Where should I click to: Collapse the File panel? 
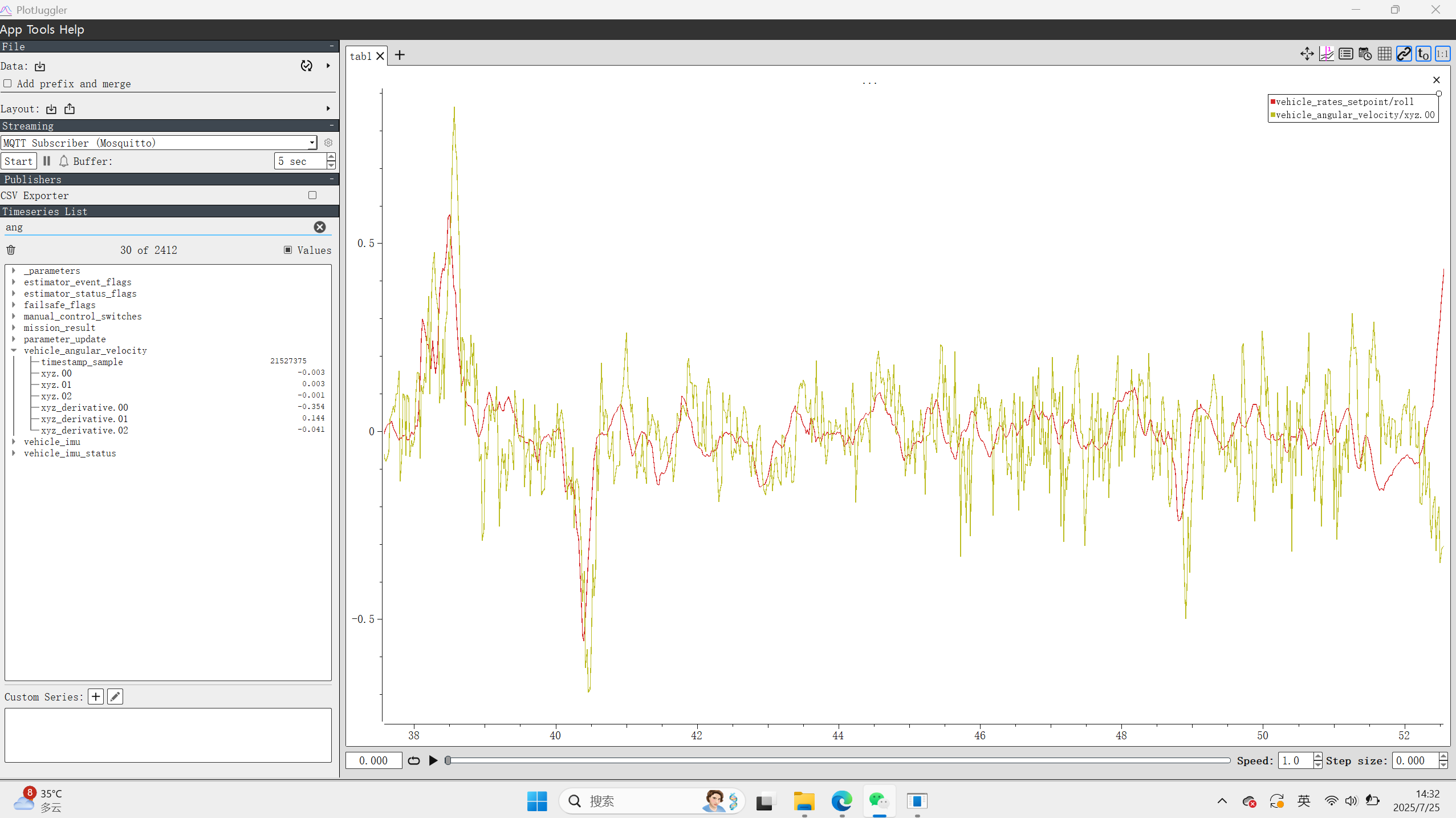(332, 46)
